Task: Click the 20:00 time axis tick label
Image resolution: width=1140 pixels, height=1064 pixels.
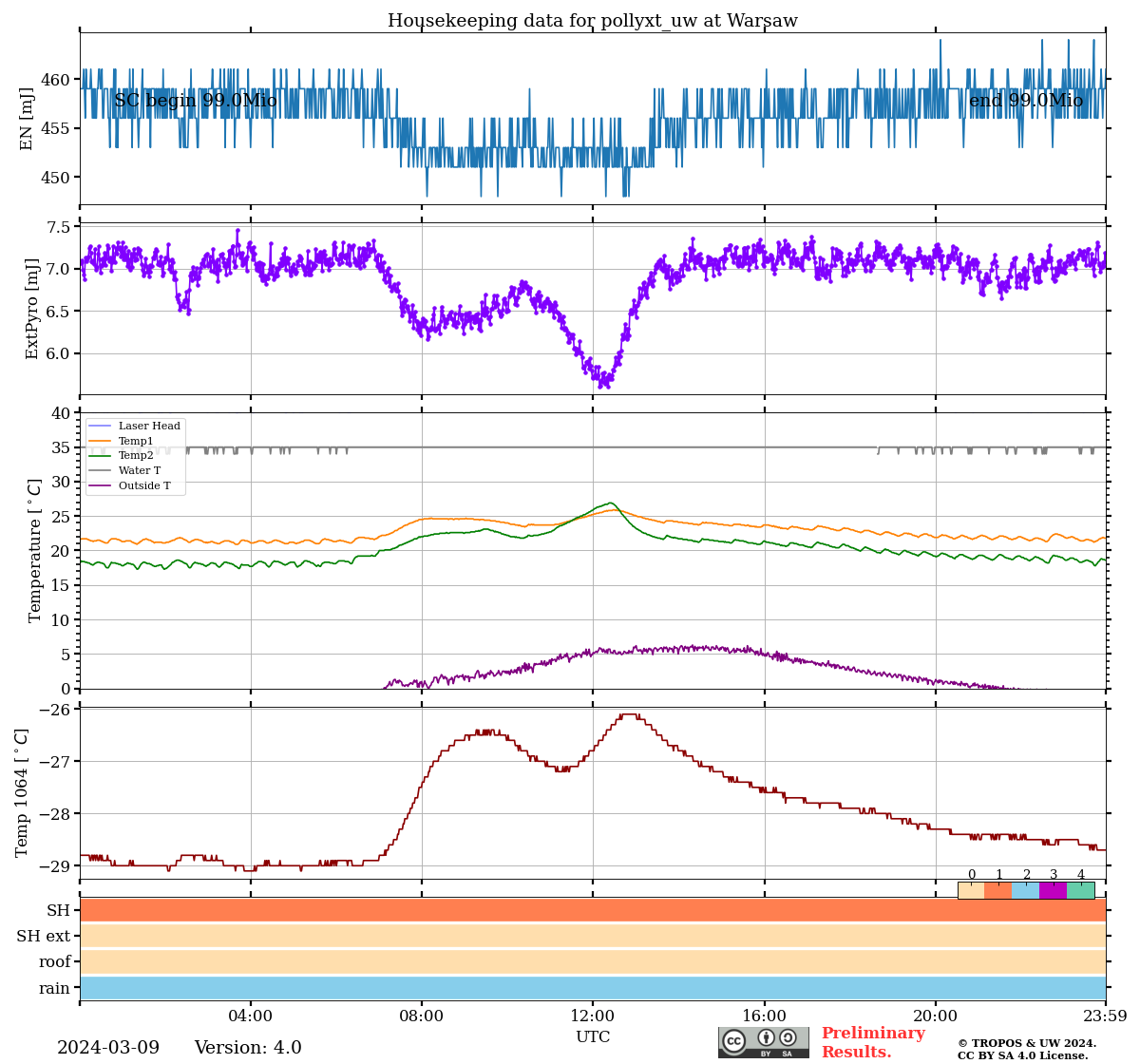Action: click(936, 1016)
